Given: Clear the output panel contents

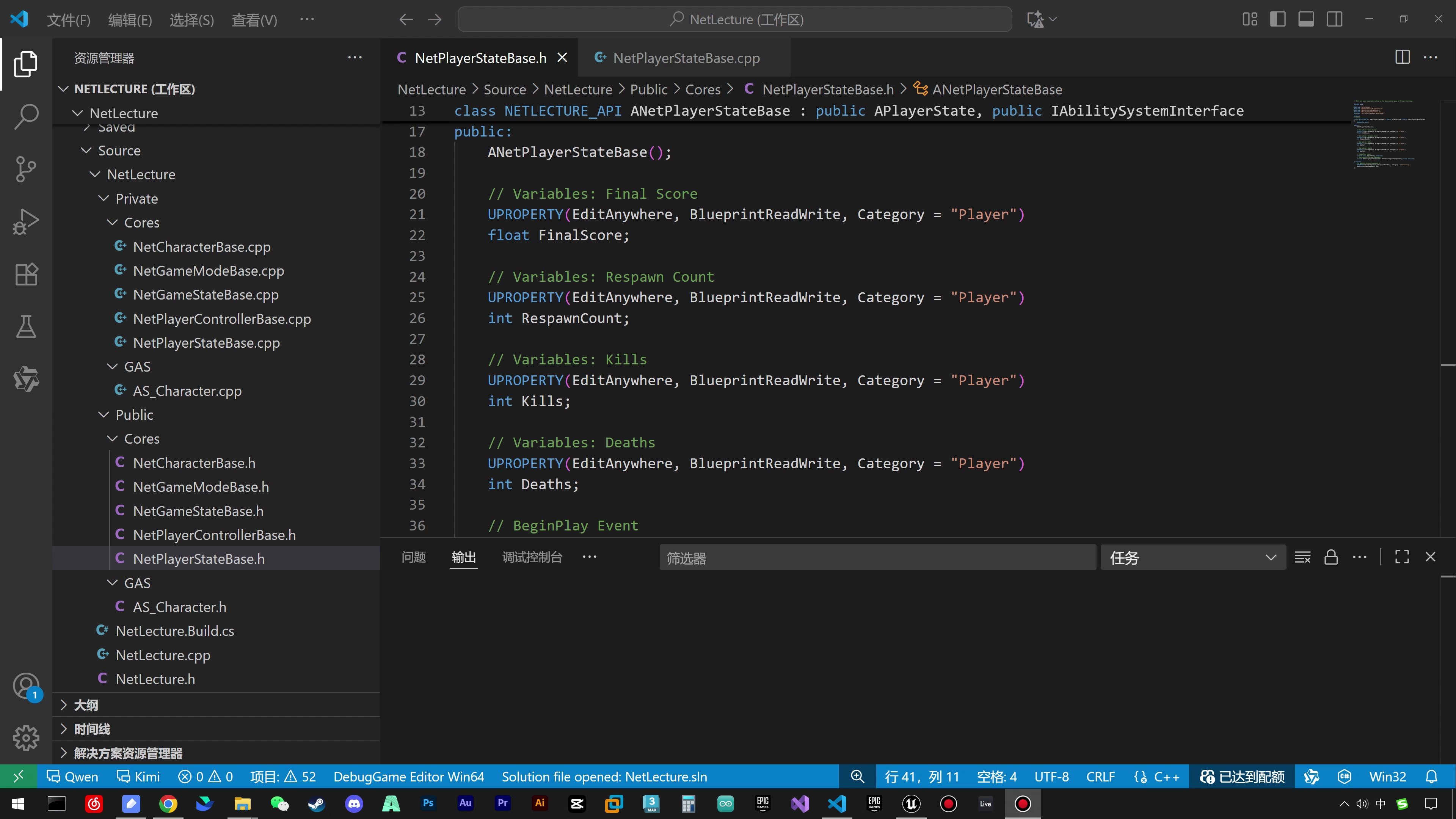Looking at the screenshot, I should coord(1302,557).
